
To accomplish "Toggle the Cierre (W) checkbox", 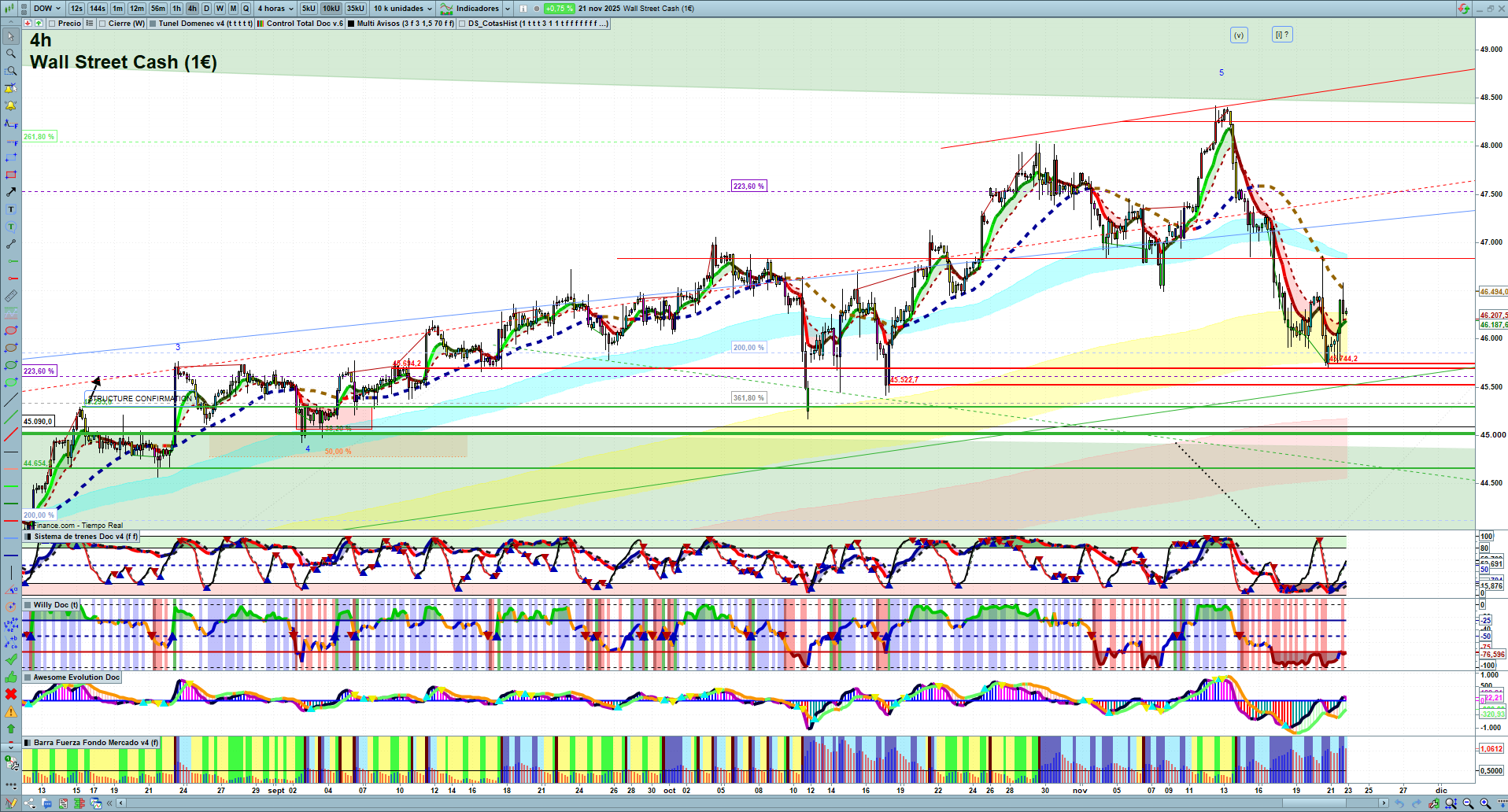I will click(102, 24).
